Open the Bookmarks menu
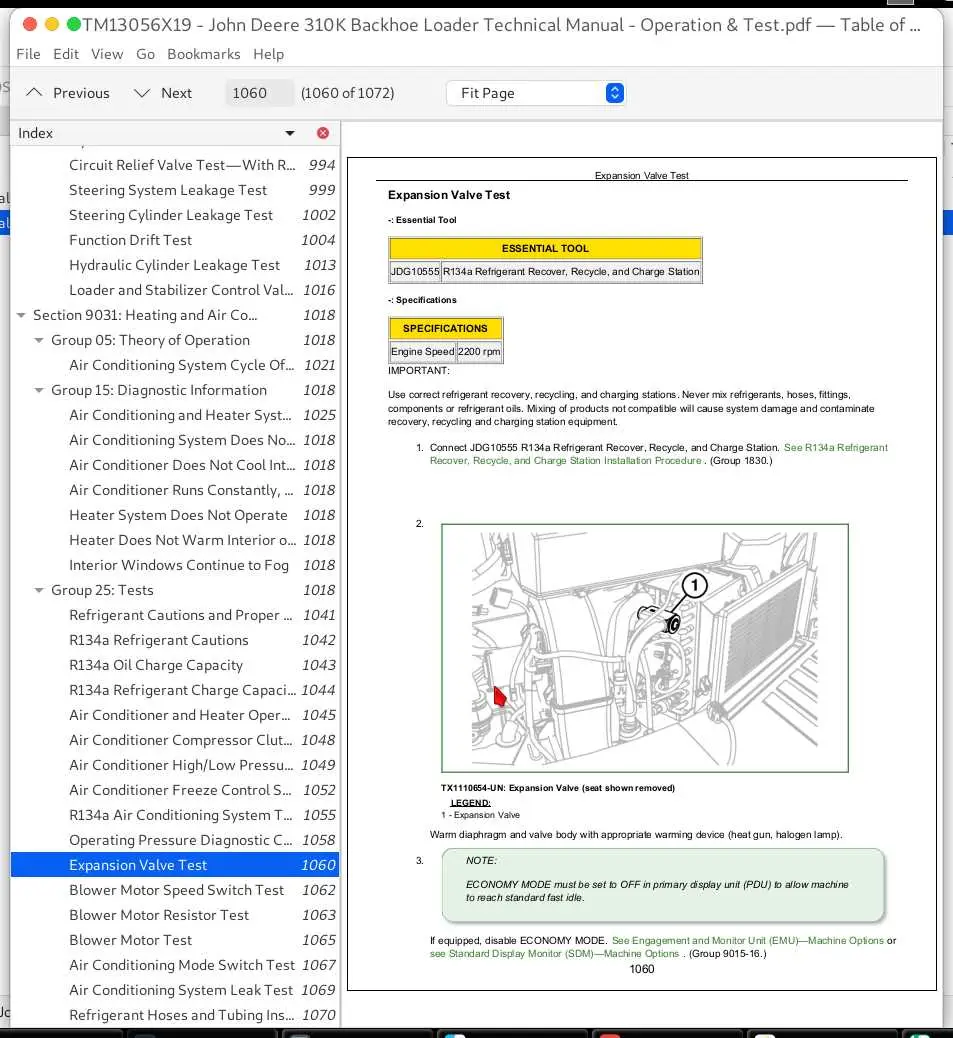 [x=204, y=54]
